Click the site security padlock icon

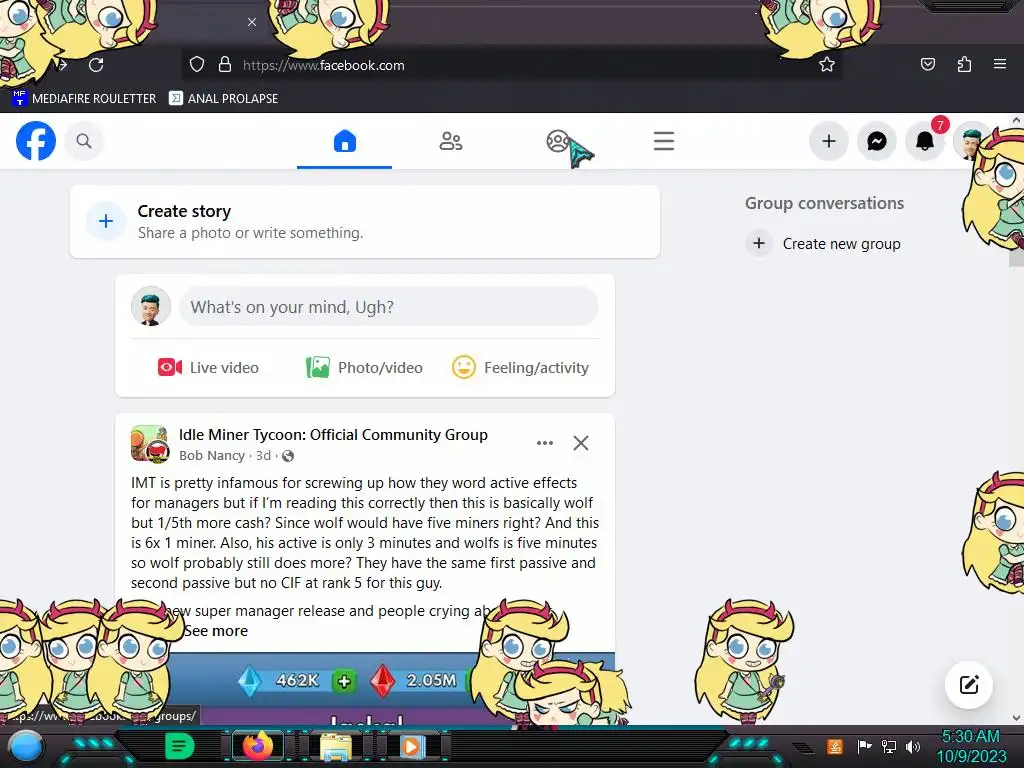[225, 65]
